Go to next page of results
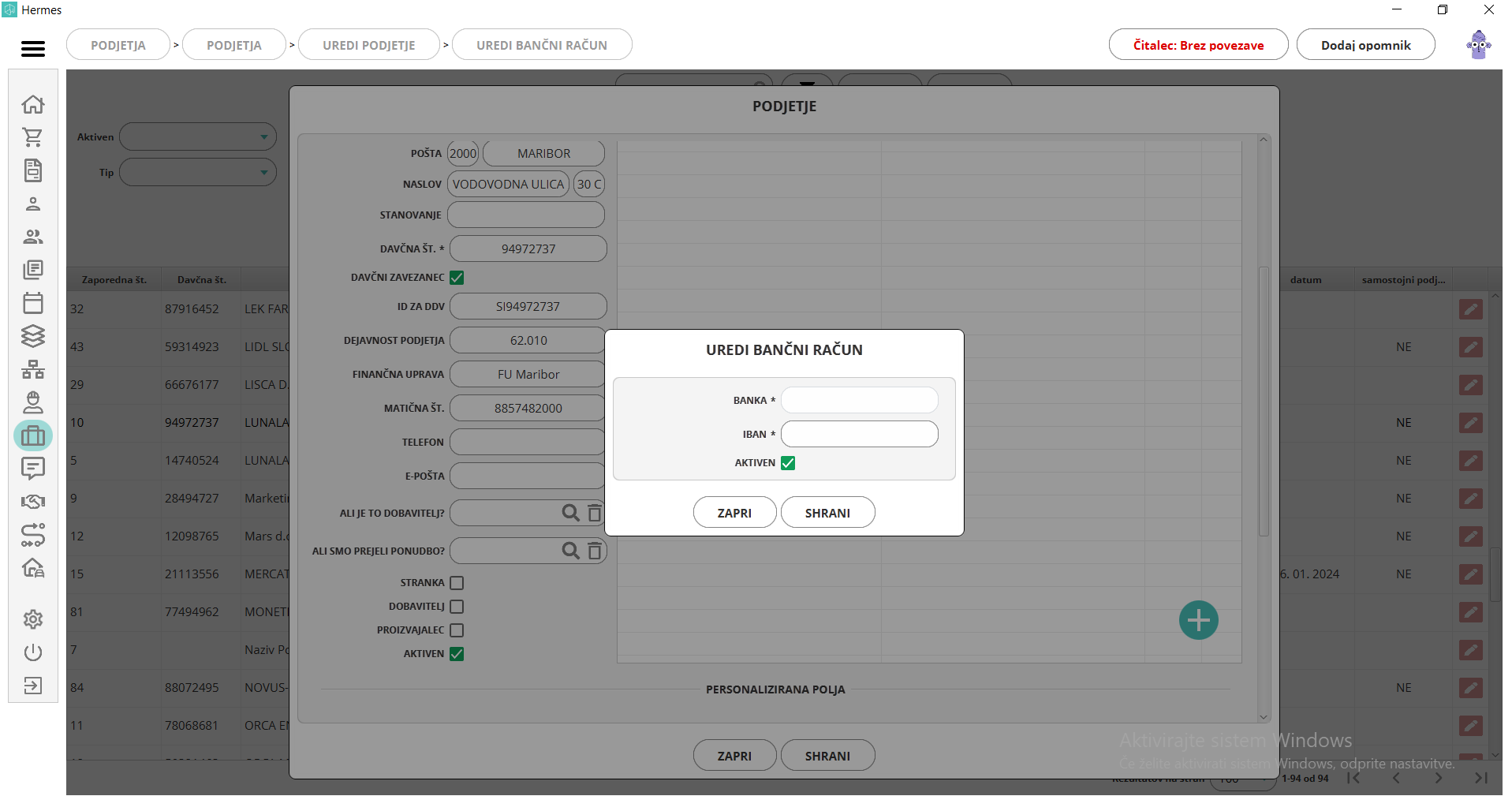This screenshot has height=811, width=1512. tap(1439, 778)
